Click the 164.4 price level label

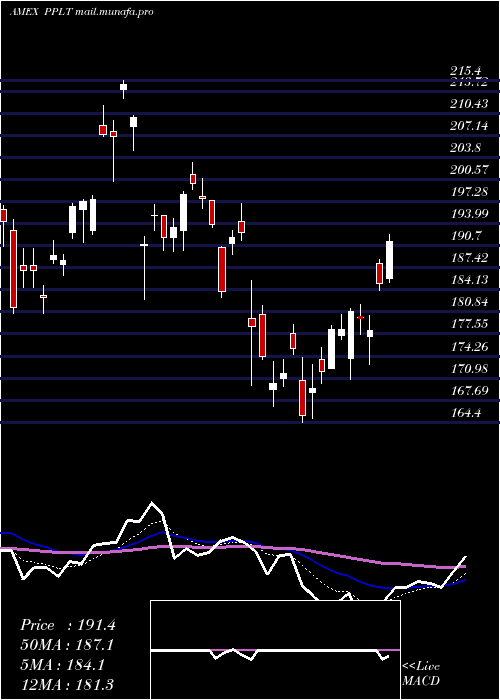click(466, 413)
